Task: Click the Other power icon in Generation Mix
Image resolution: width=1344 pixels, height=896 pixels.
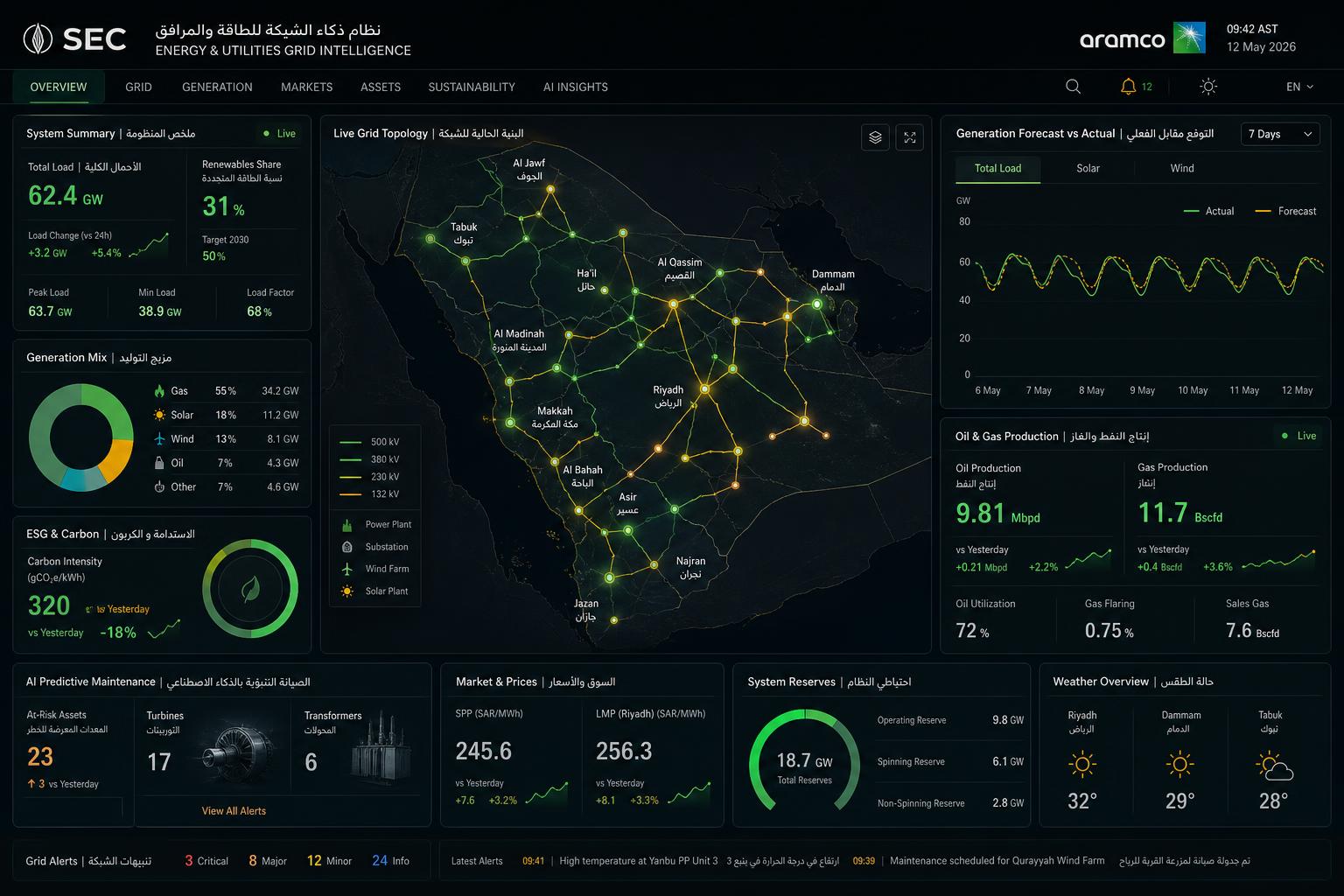Action: pyautogui.click(x=159, y=486)
